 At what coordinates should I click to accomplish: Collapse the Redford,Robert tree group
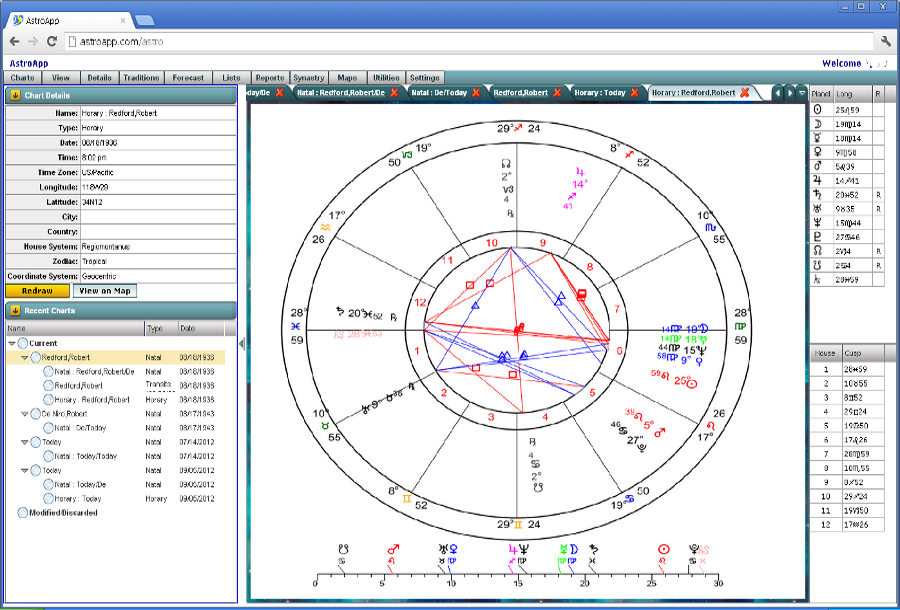[x=25, y=357]
